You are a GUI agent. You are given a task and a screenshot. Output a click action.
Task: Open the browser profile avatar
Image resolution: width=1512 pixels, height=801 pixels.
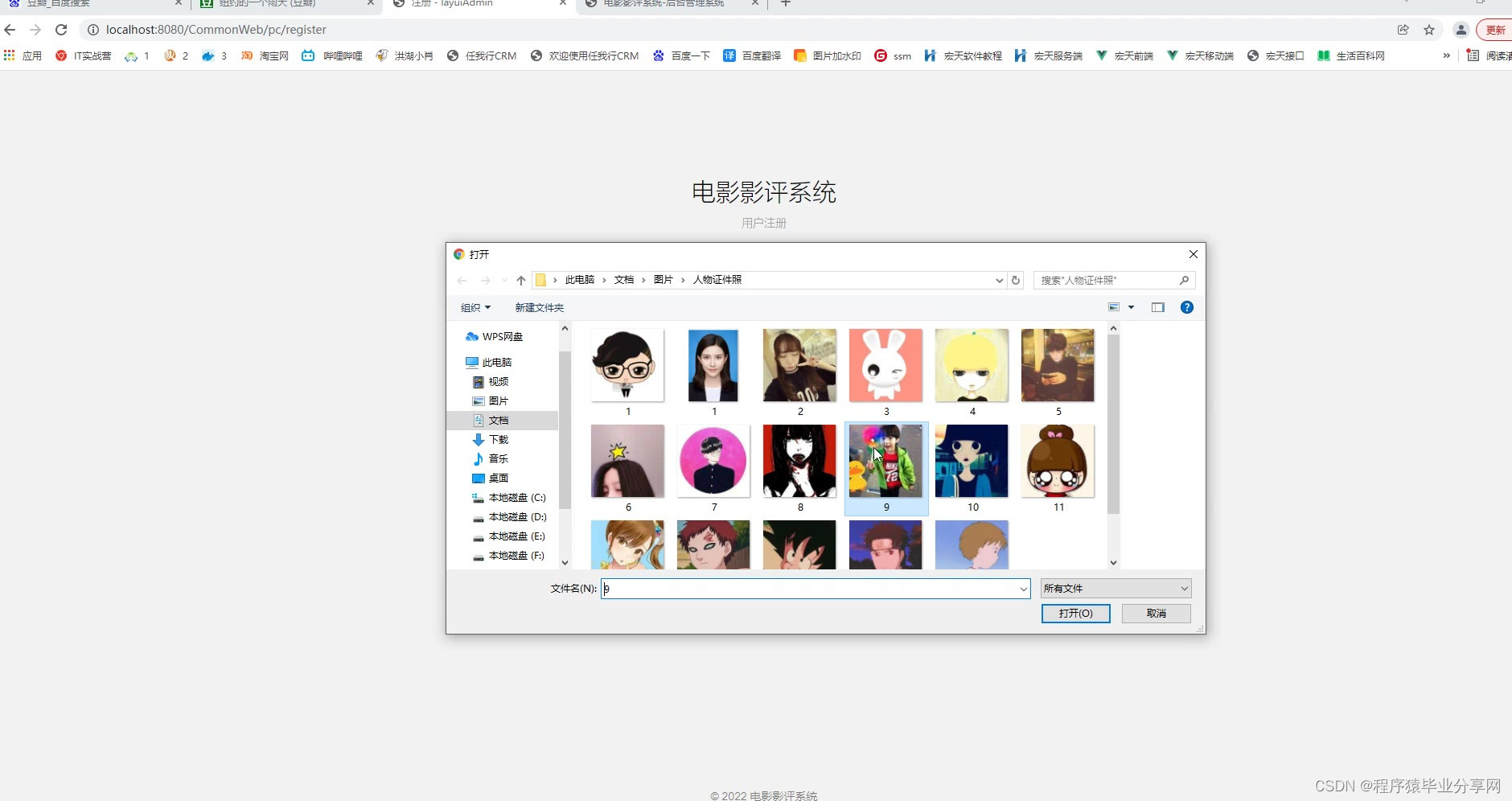click(1461, 30)
